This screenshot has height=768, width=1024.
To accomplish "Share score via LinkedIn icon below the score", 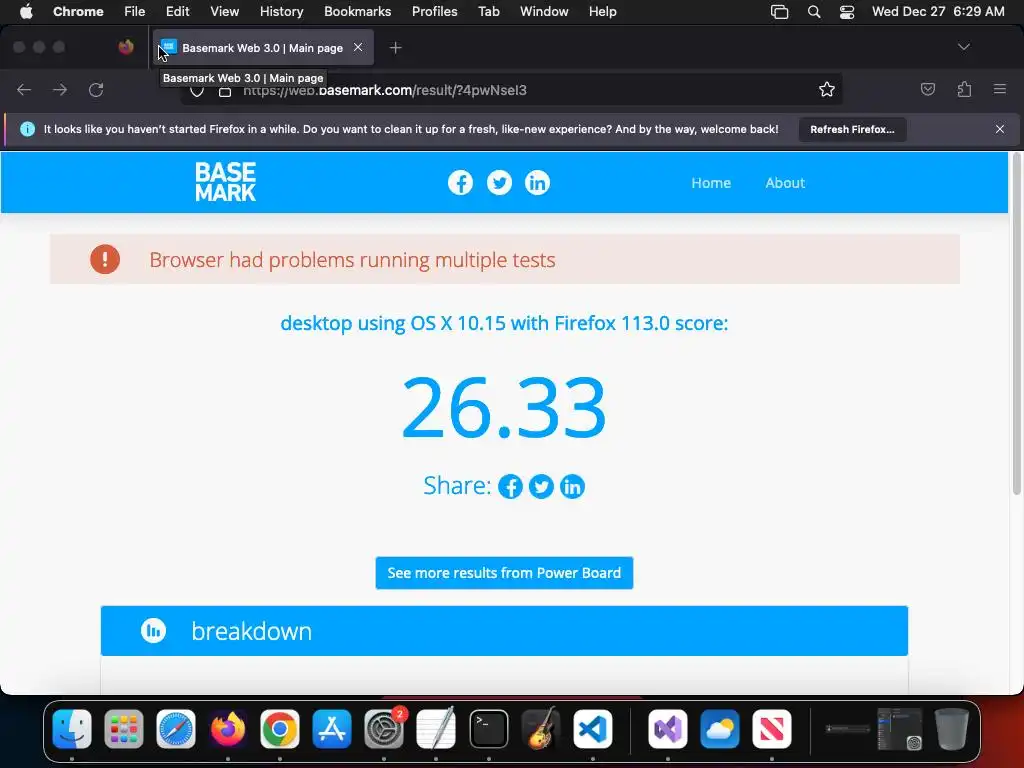I will (572, 487).
